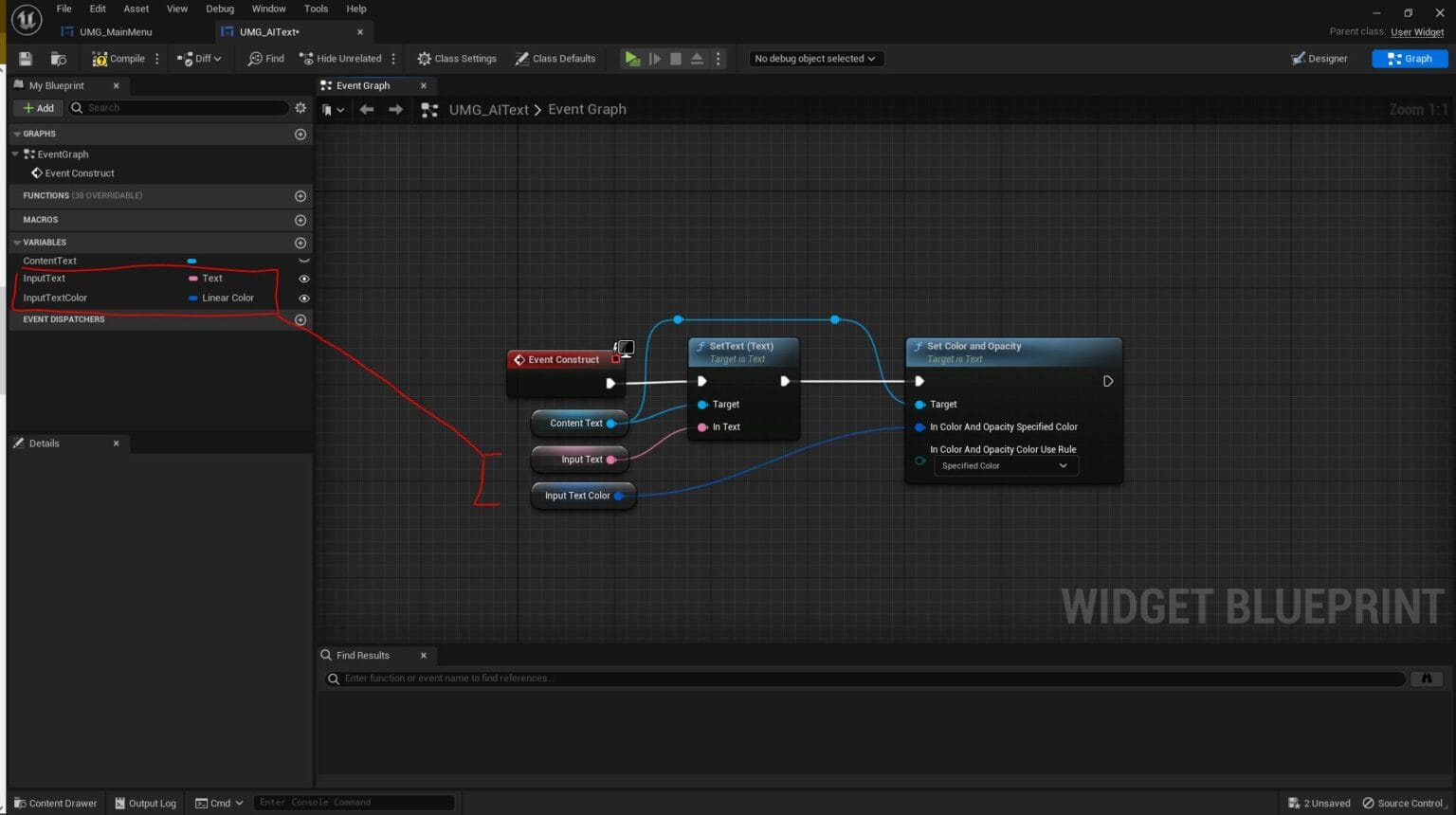Viewport: 1456px width, 815px height.
Task: Toggle visibility of the InputTextColor variable
Action: (x=303, y=298)
